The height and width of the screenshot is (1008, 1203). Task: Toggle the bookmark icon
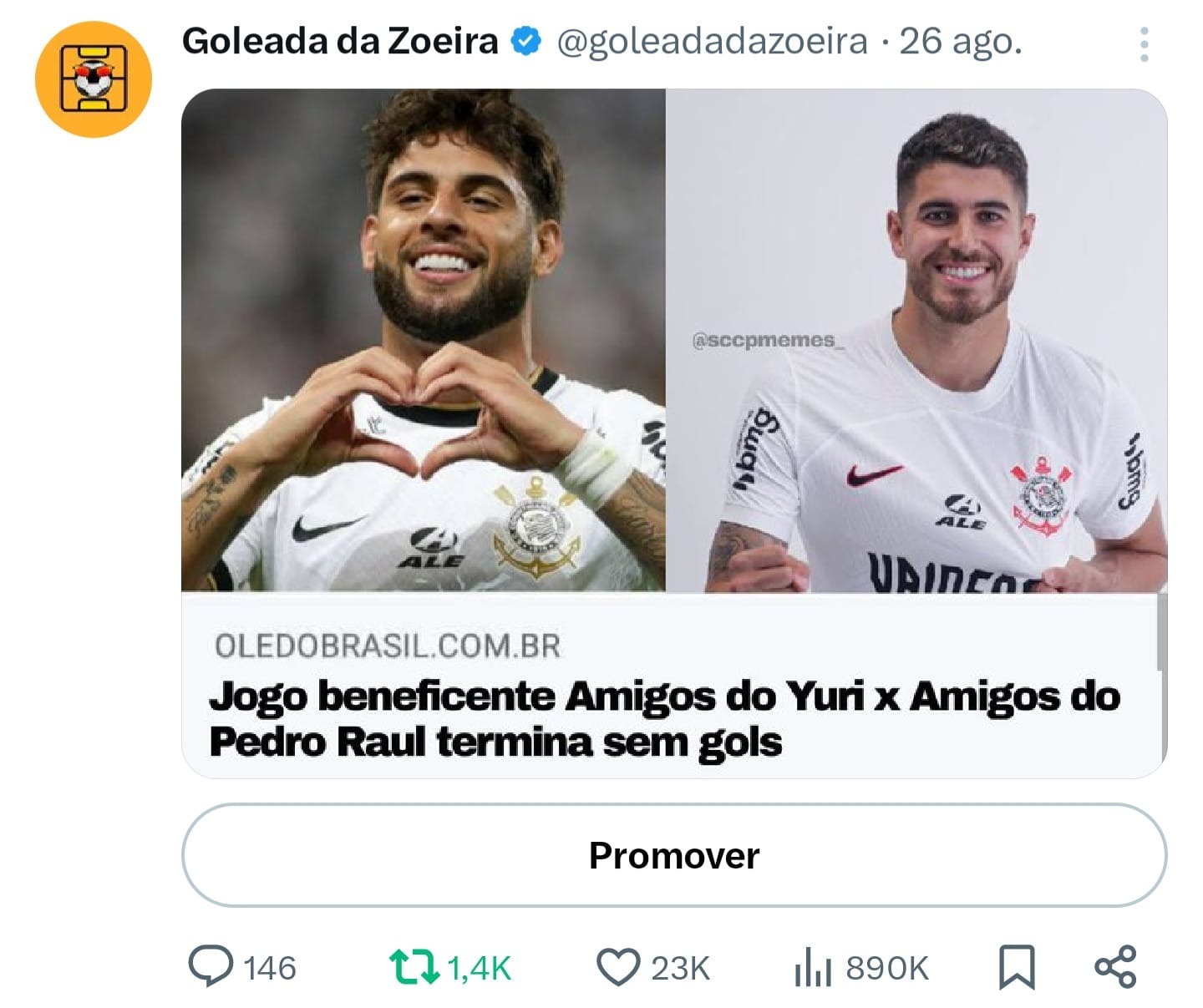1017,967
